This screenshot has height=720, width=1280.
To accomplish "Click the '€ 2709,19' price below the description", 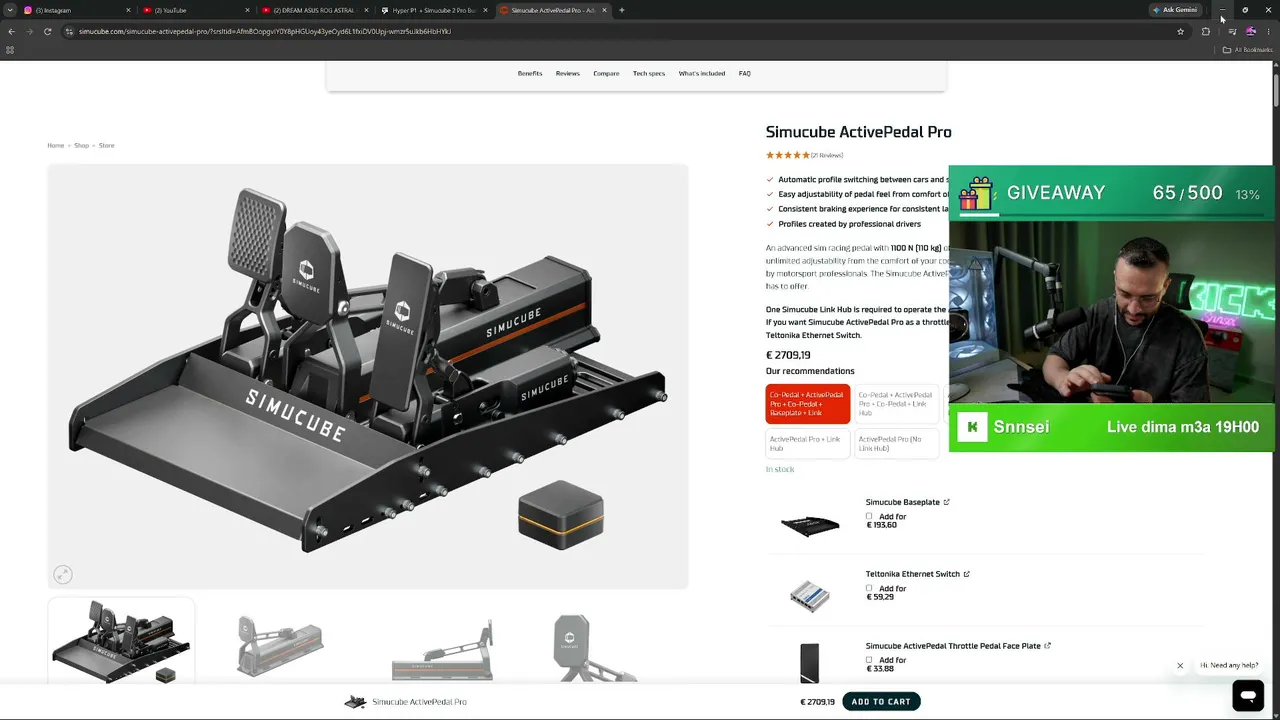I will click(x=788, y=355).
